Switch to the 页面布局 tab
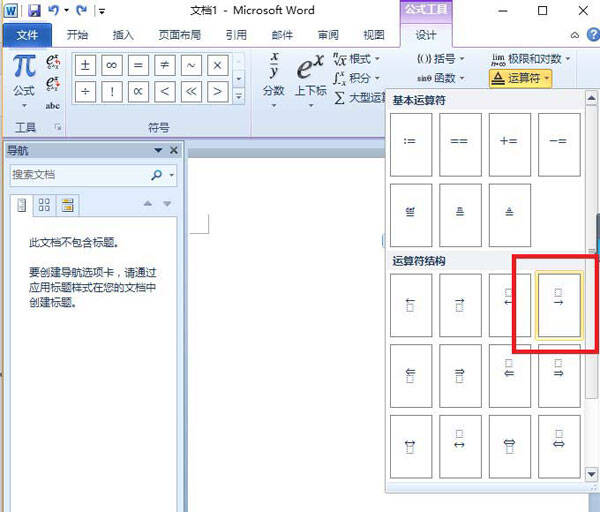 (x=179, y=35)
